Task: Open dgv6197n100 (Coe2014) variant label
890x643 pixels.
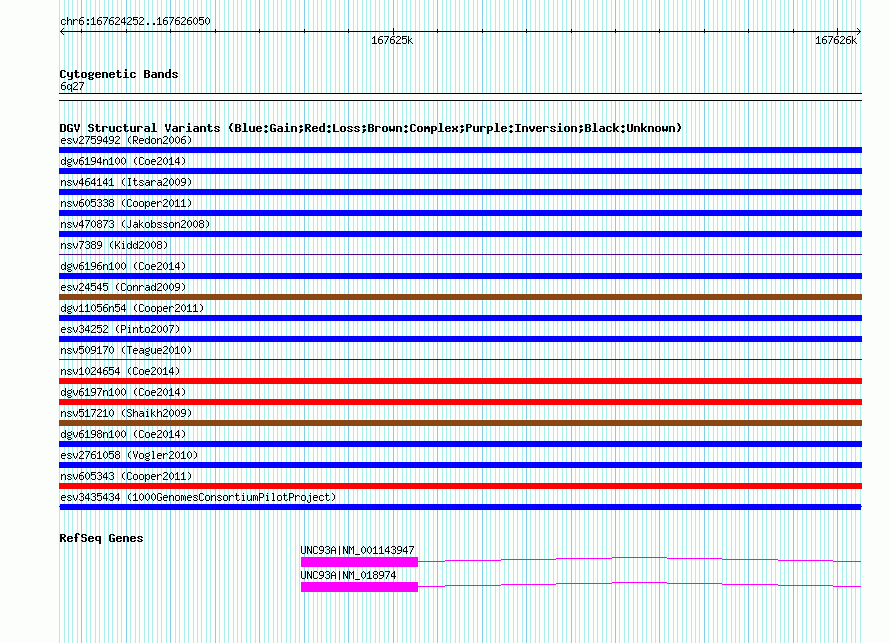Action: coord(123,392)
